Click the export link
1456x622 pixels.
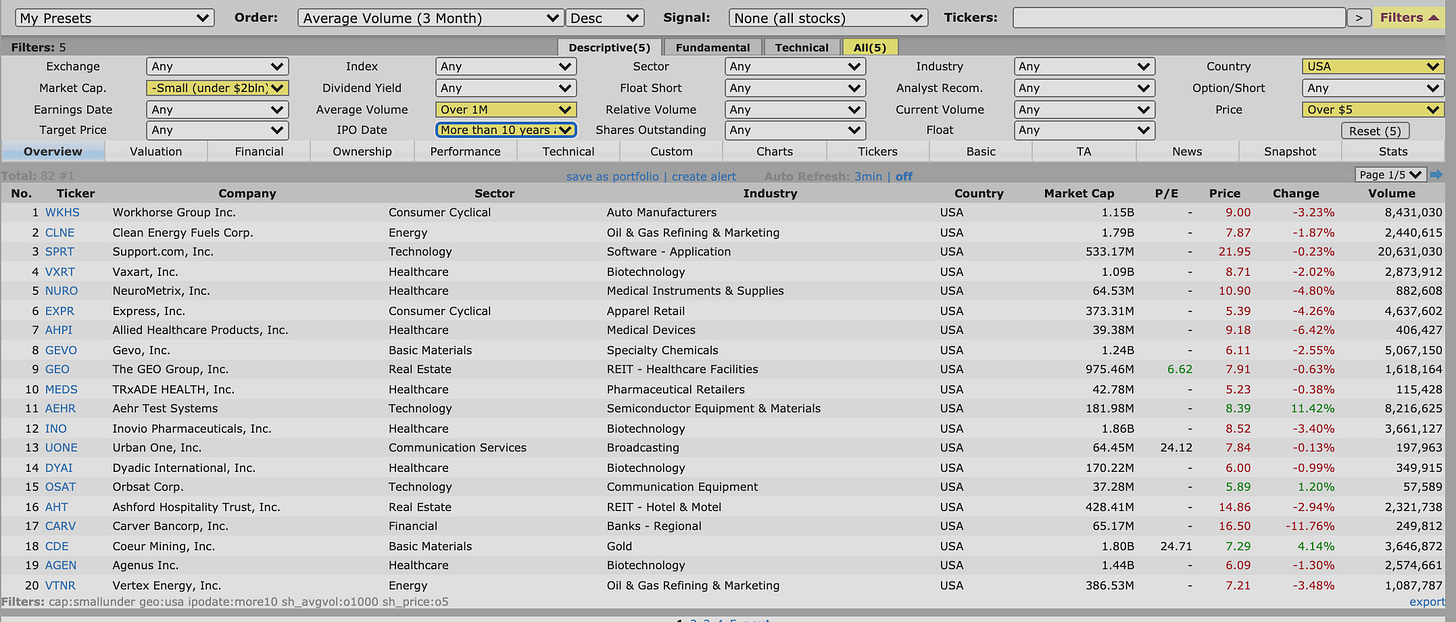pos(1427,602)
